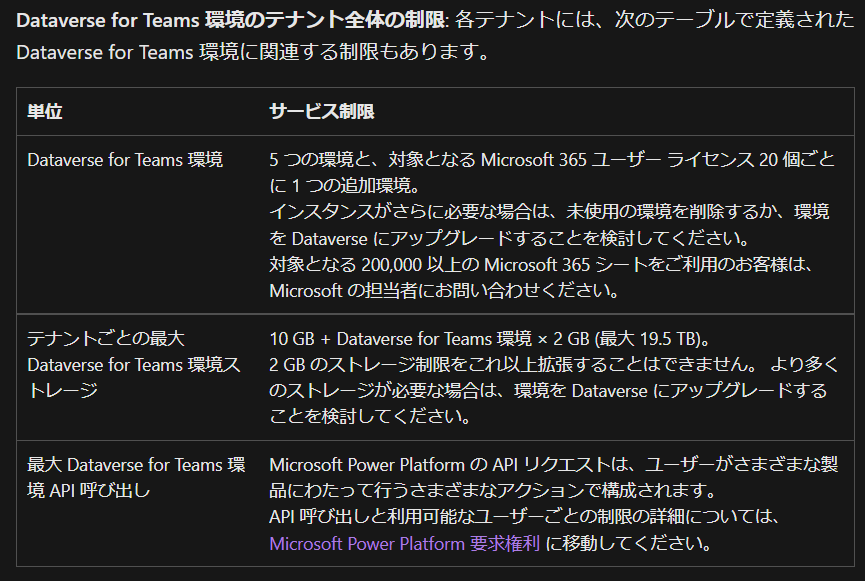The image size is (865, 581).
Task: Click the text Microsoft Power Platform の API リクエストは
Action: click(x=448, y=465)
